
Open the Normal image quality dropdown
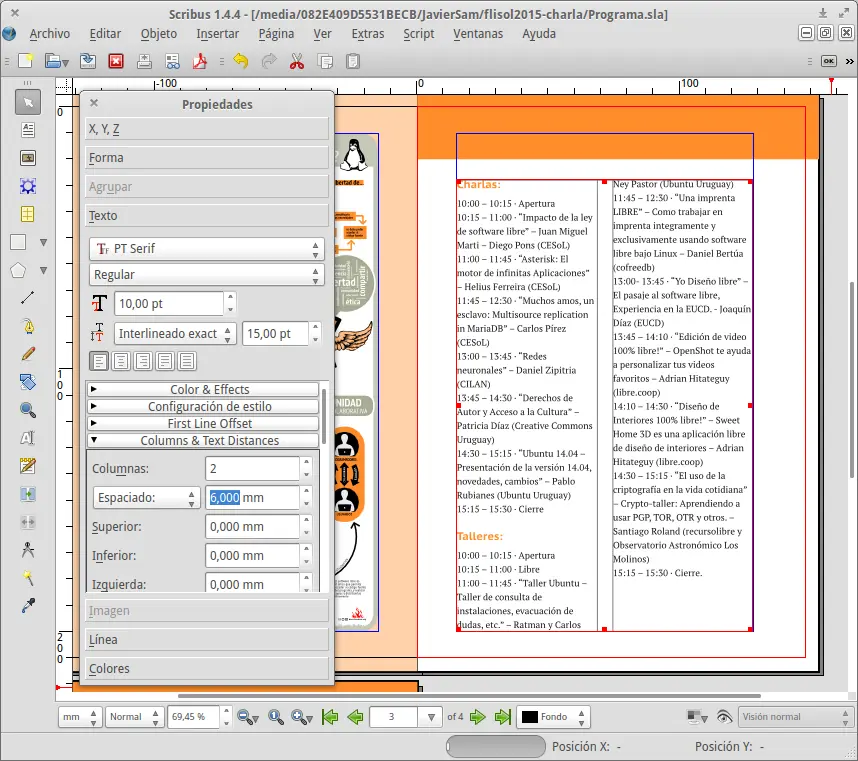pyautogui.click(x=134, y=717)
